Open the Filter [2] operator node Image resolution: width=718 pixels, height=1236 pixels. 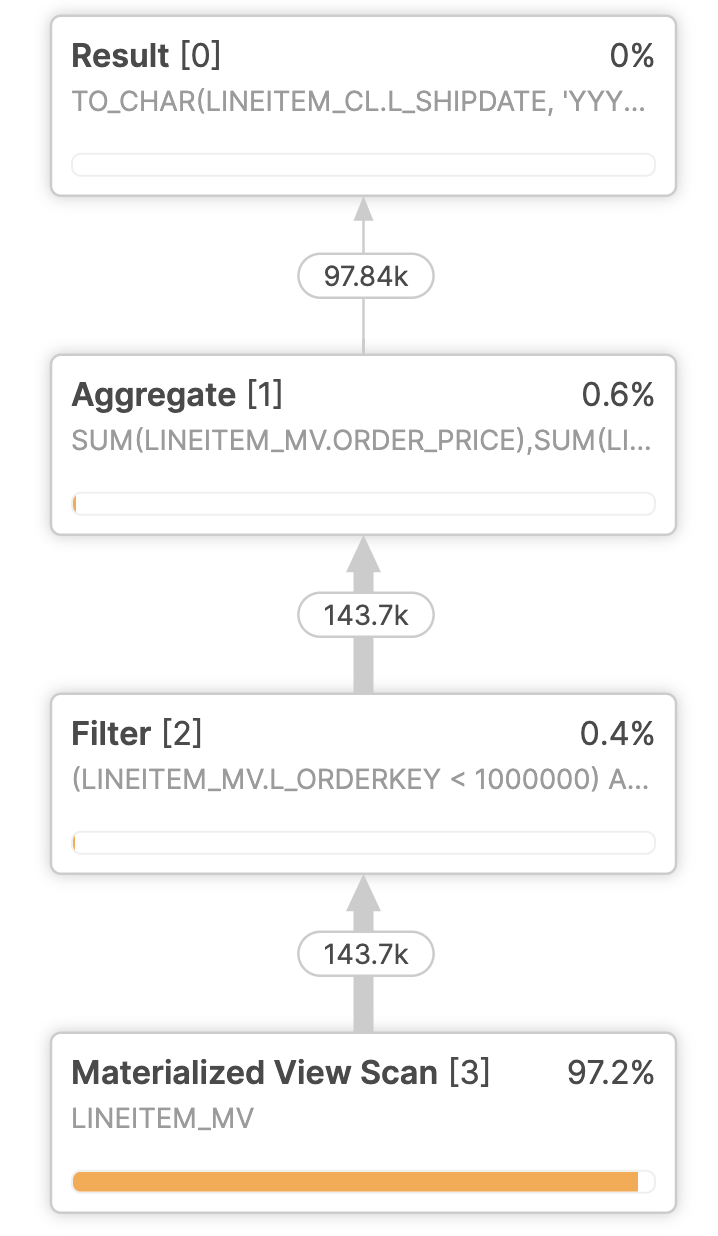click(x=137, y=734)
